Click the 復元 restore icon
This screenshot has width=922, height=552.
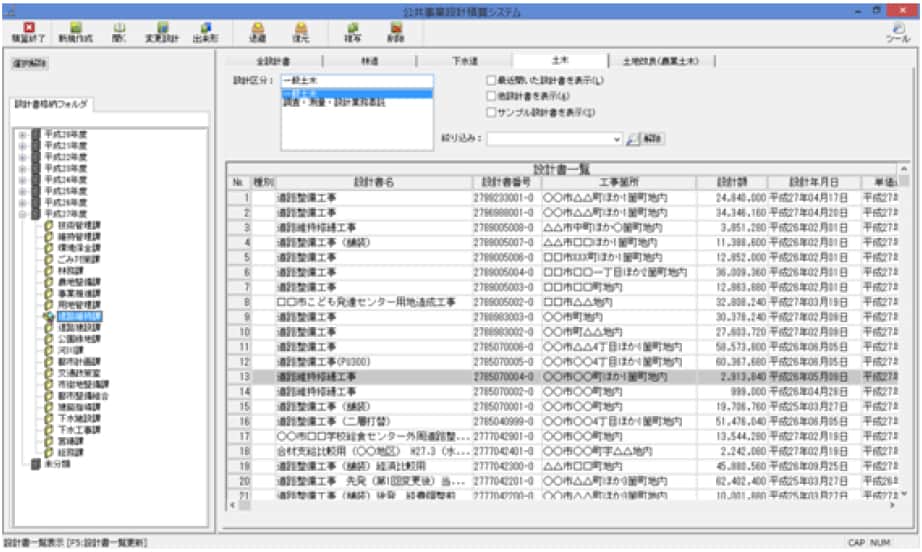(300, 28)
